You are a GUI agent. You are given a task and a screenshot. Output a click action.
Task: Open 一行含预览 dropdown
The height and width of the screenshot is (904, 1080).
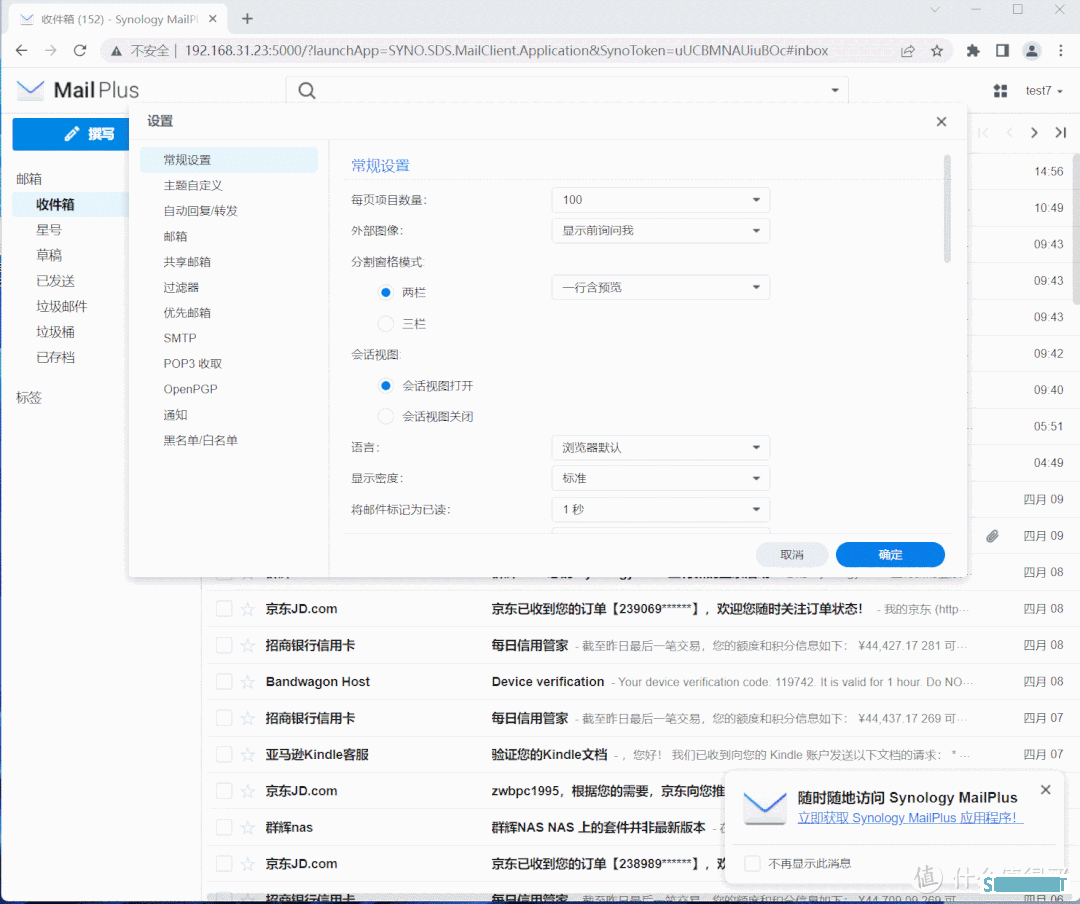661,287
